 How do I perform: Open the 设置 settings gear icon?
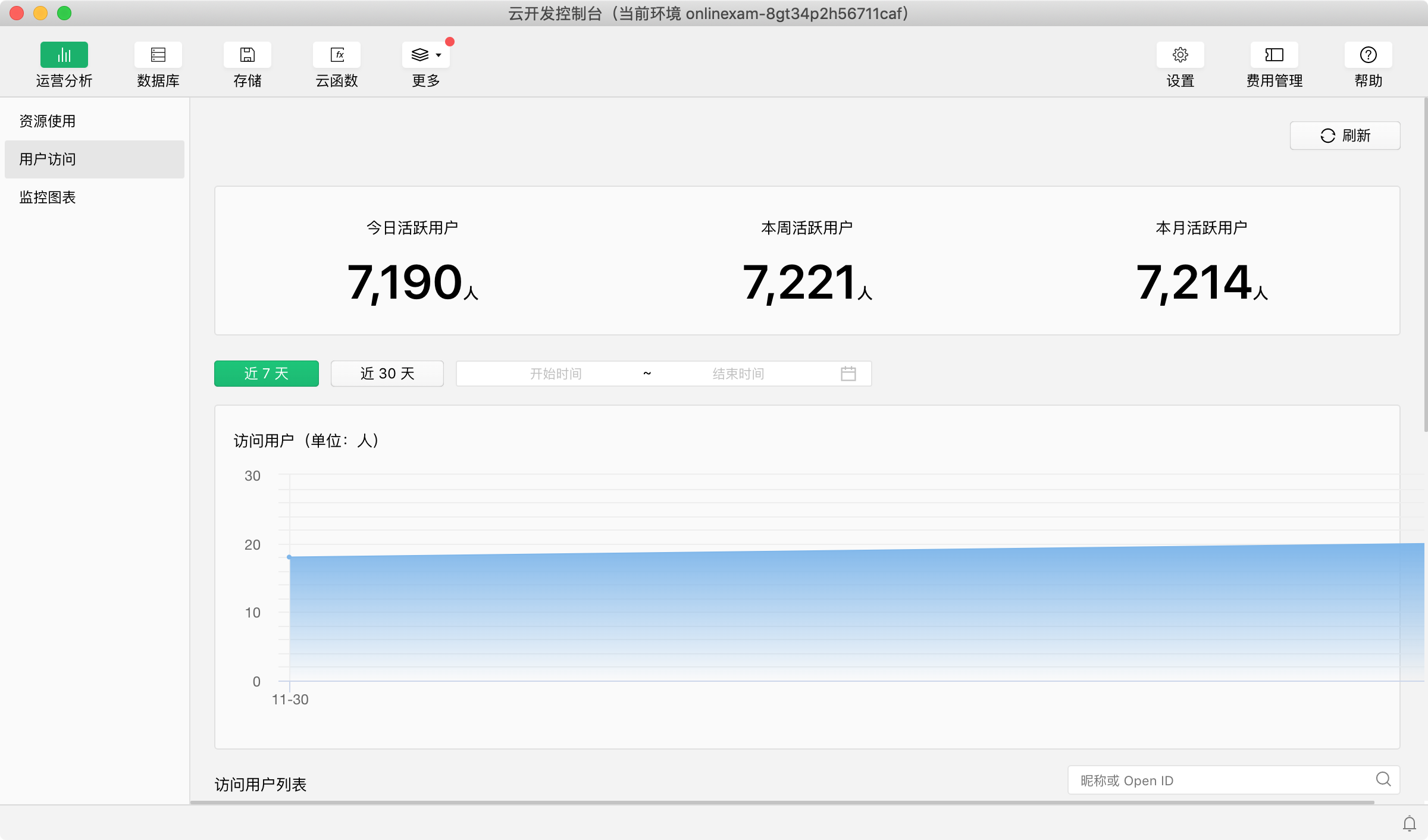(1180, 55)
